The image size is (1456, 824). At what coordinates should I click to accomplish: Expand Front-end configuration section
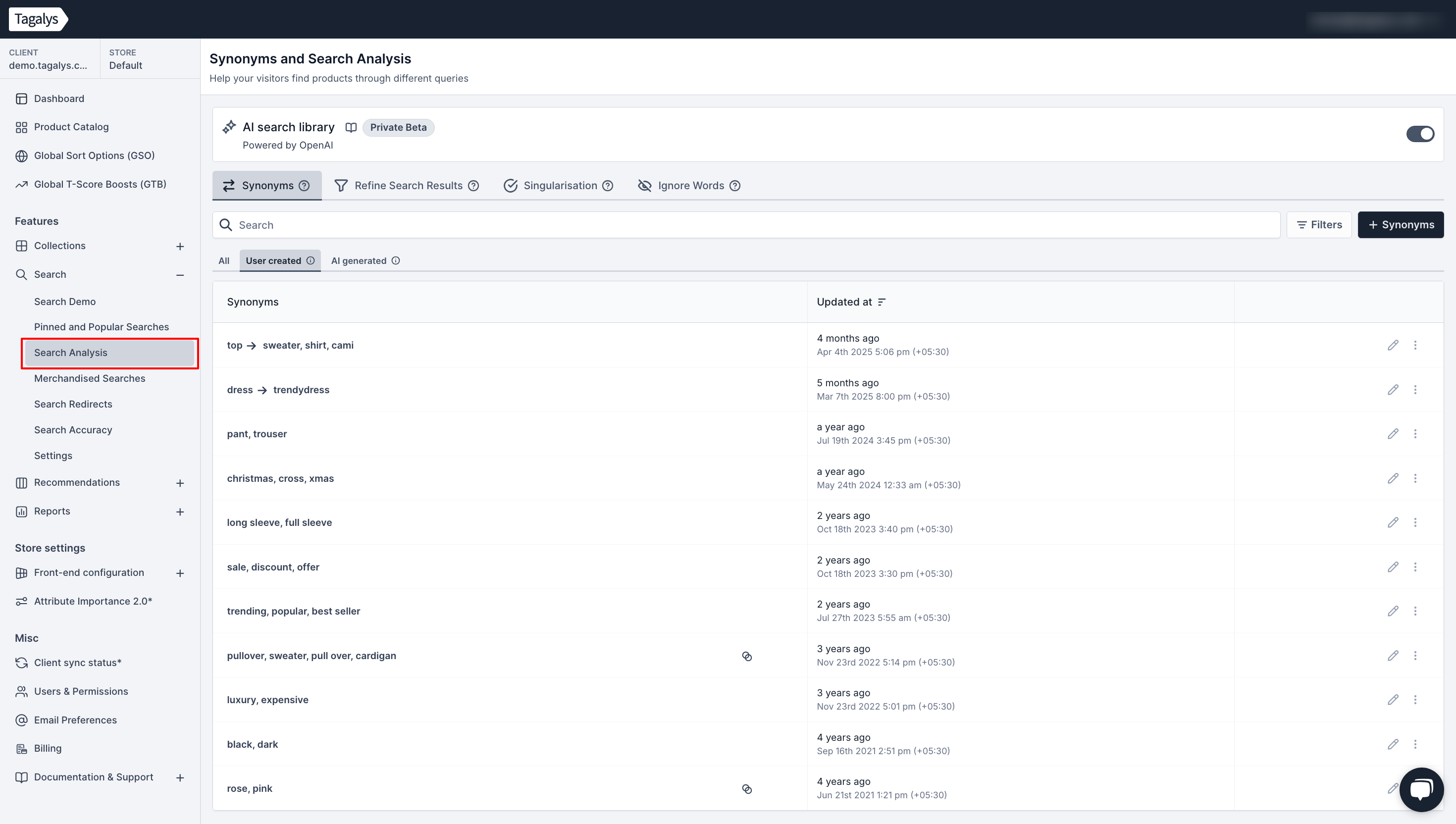pyautogui.click(x=180, y=573)
